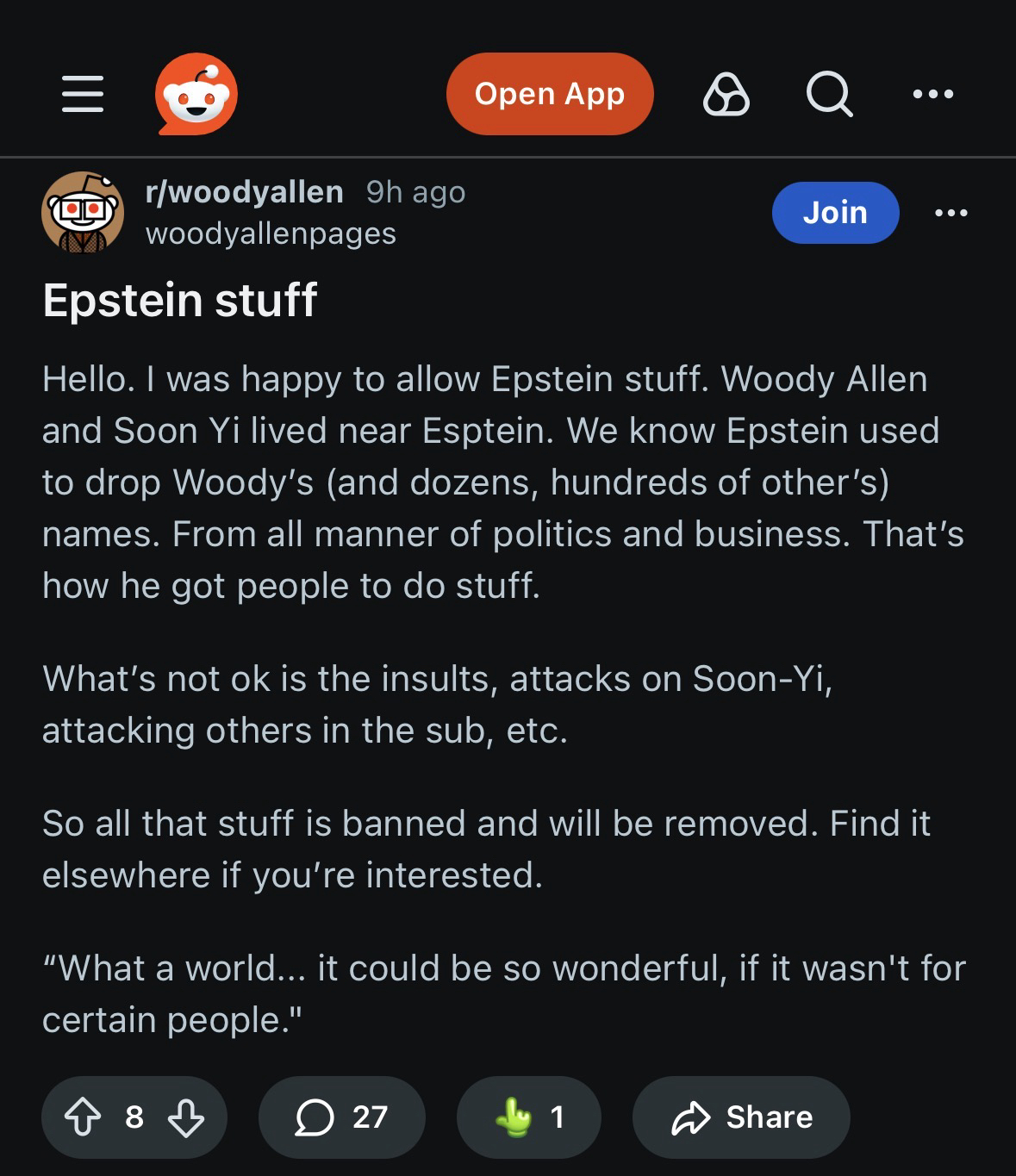Go to the Reddit home logo
This screenshot has width=1016, height=1176.
[196, 94]
